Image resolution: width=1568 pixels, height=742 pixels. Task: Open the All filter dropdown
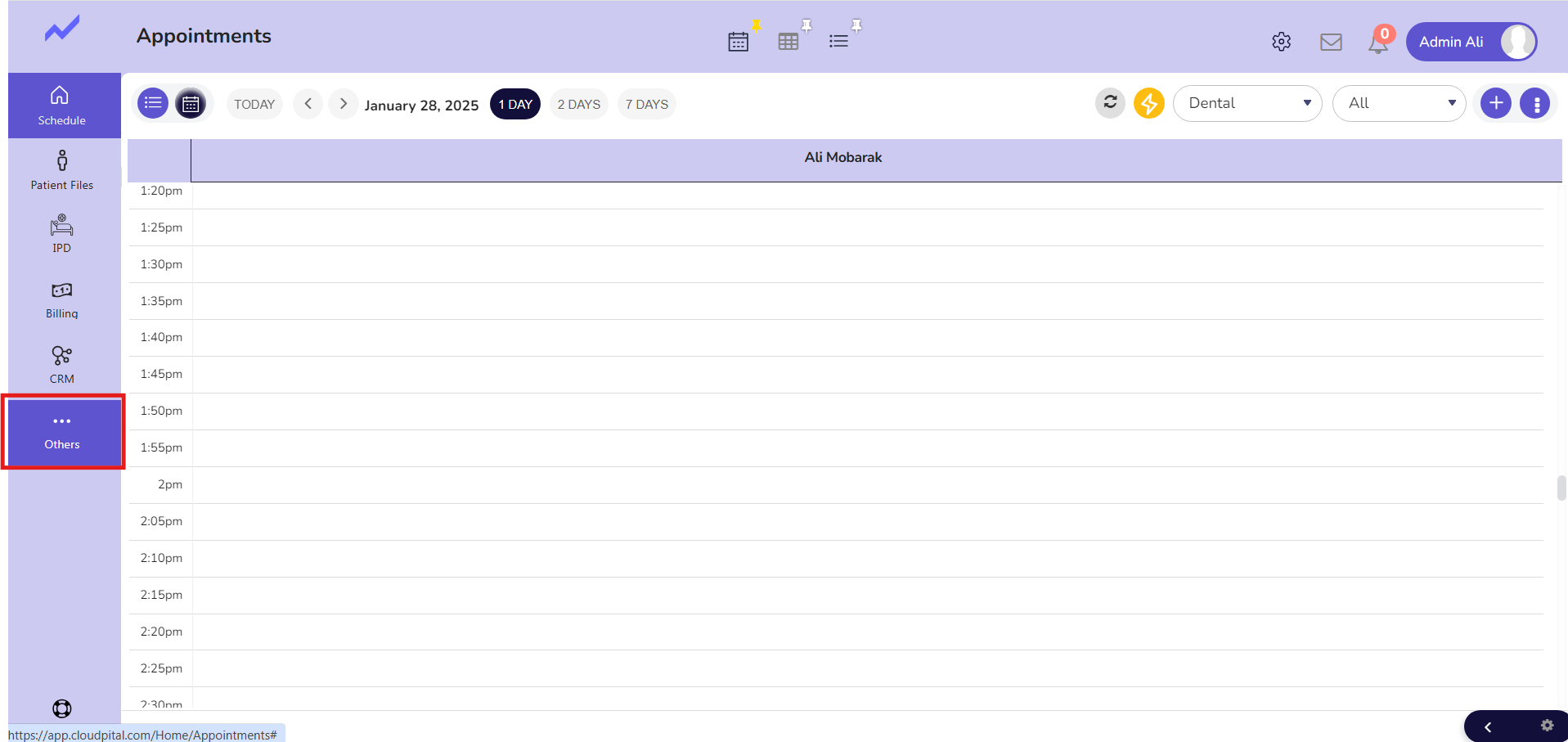(1399, 103)
